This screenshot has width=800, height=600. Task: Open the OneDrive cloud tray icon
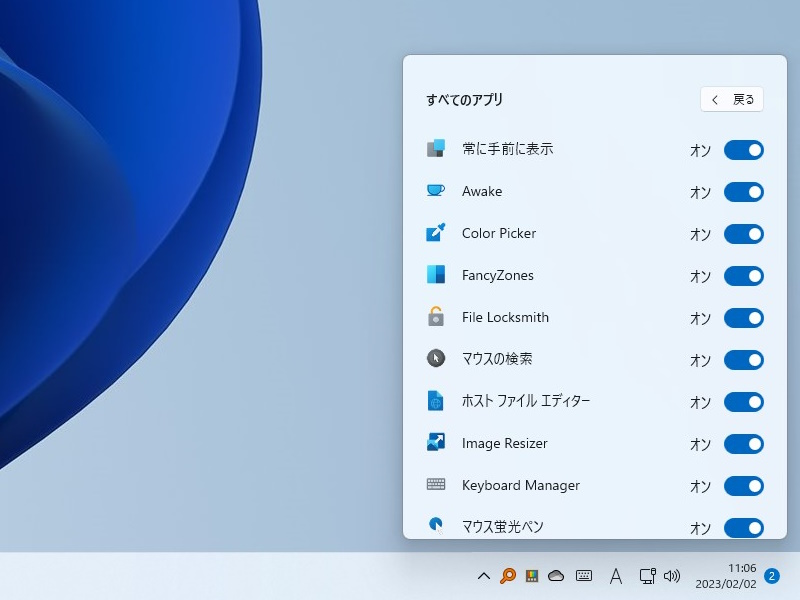click(556, 576)
